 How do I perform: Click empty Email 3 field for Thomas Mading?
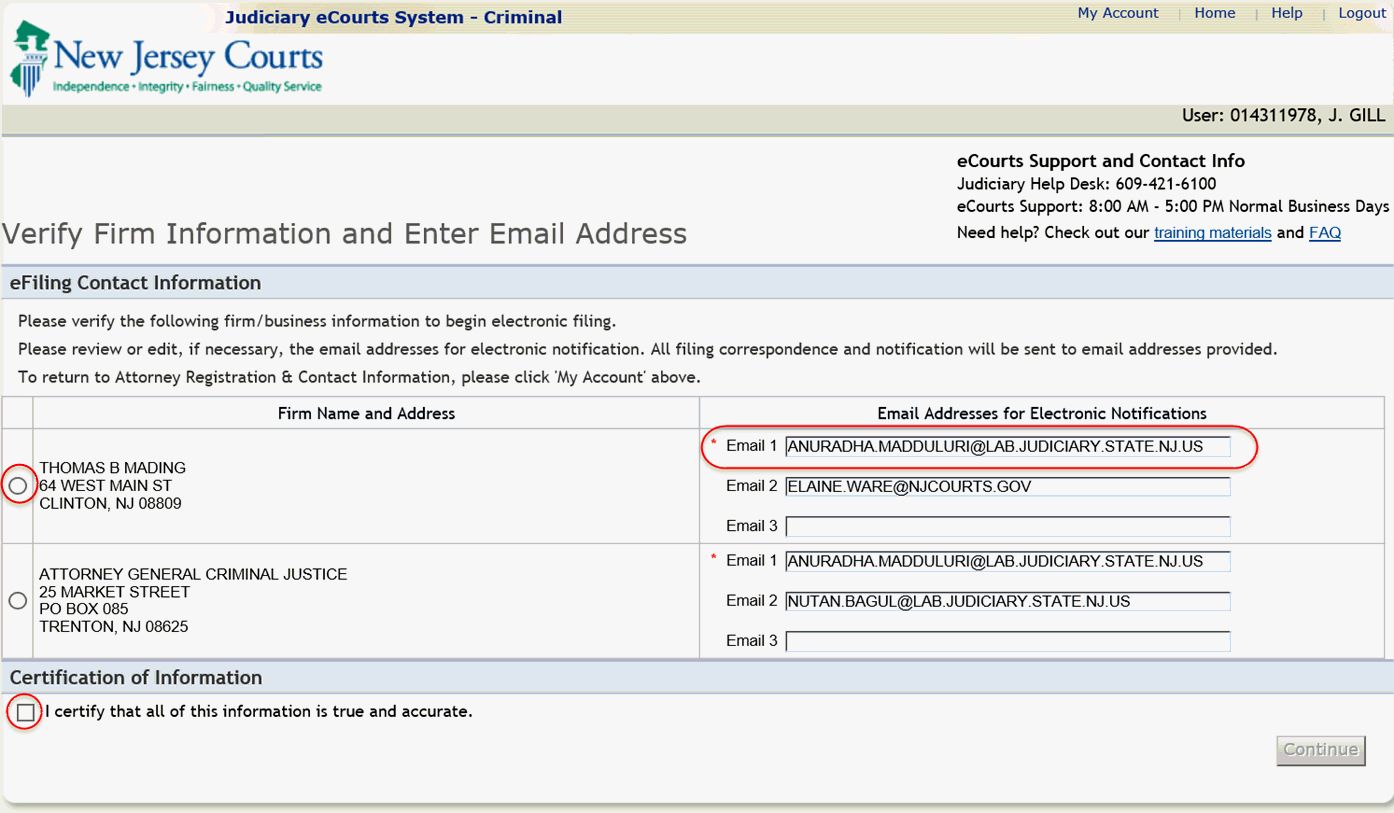(1007, 527)
